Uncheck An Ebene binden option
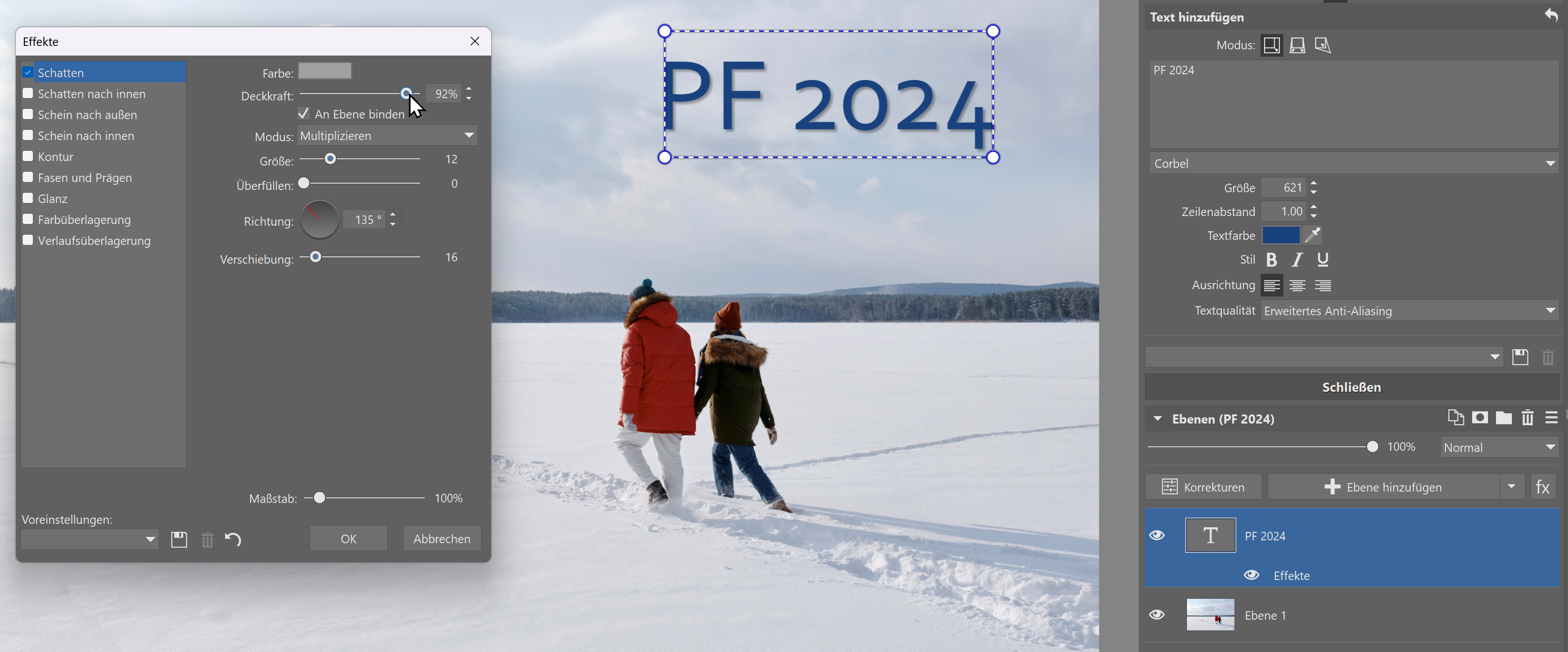 tap(304, 114)
